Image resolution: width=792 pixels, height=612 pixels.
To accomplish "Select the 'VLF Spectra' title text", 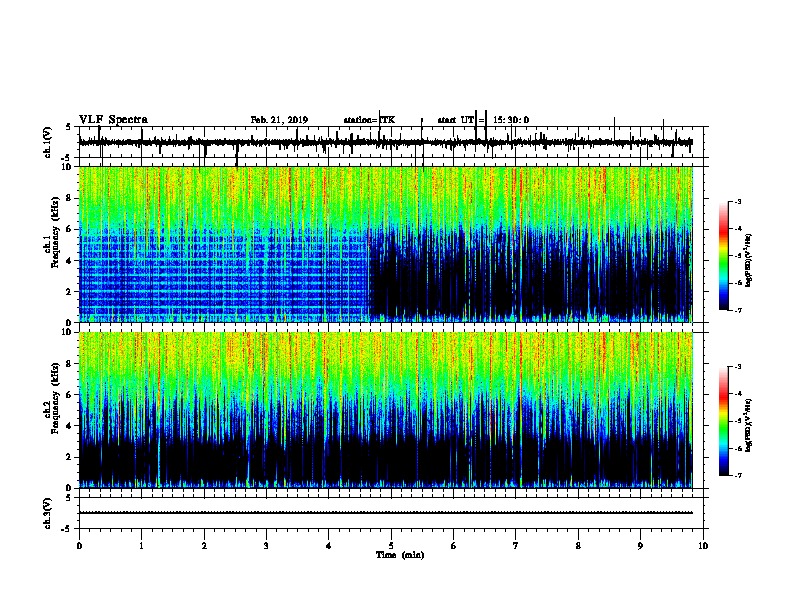I will pyautogui.click(x=113, y=120).
